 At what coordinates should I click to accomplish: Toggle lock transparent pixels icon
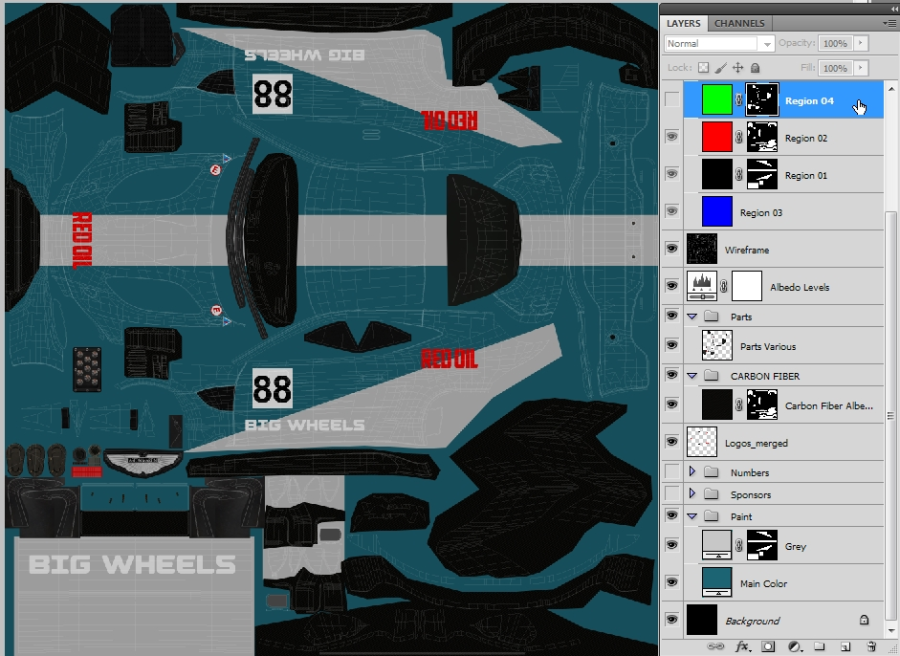pyautogui.click(x=703, y=68)
